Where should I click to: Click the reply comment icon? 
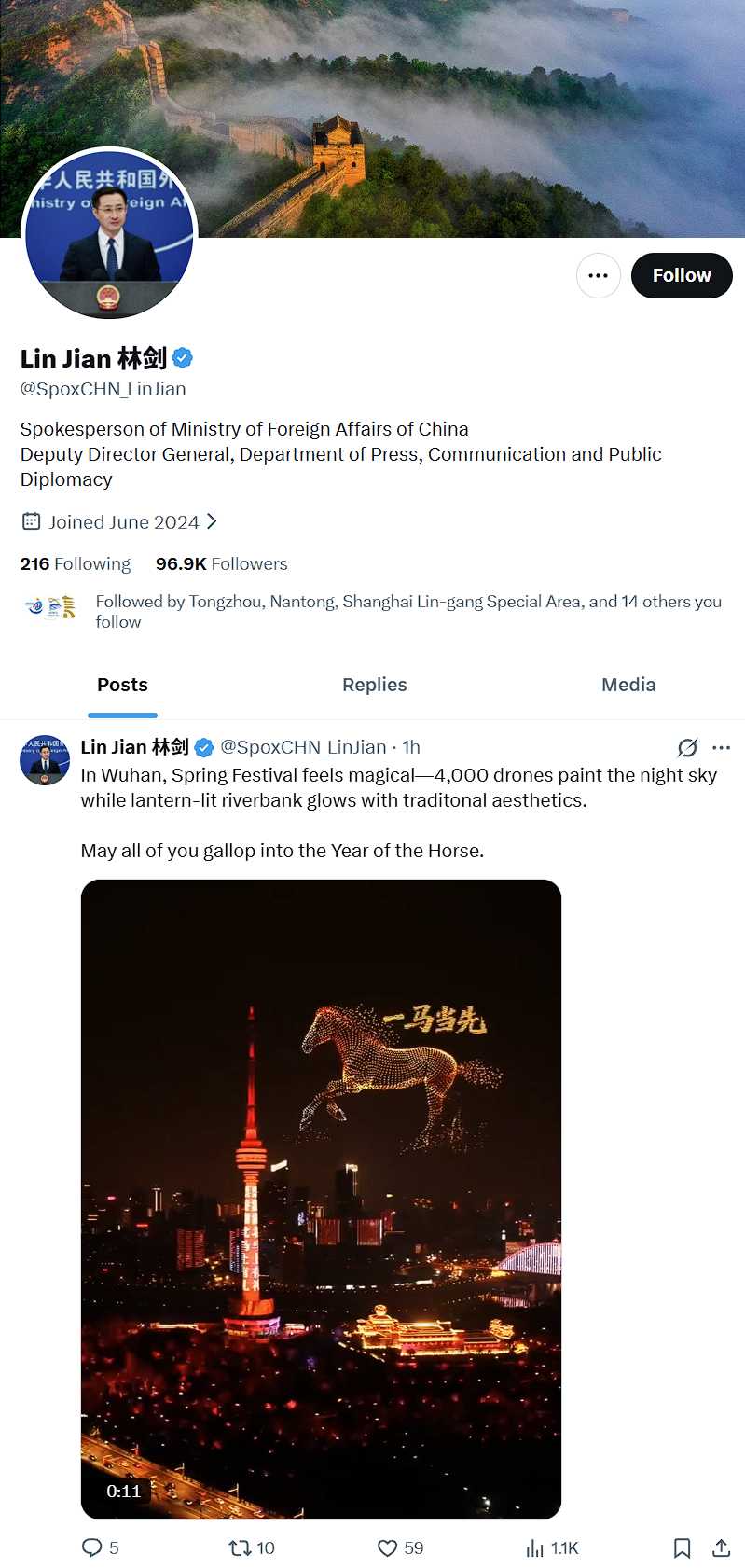tap(92, 1547)
